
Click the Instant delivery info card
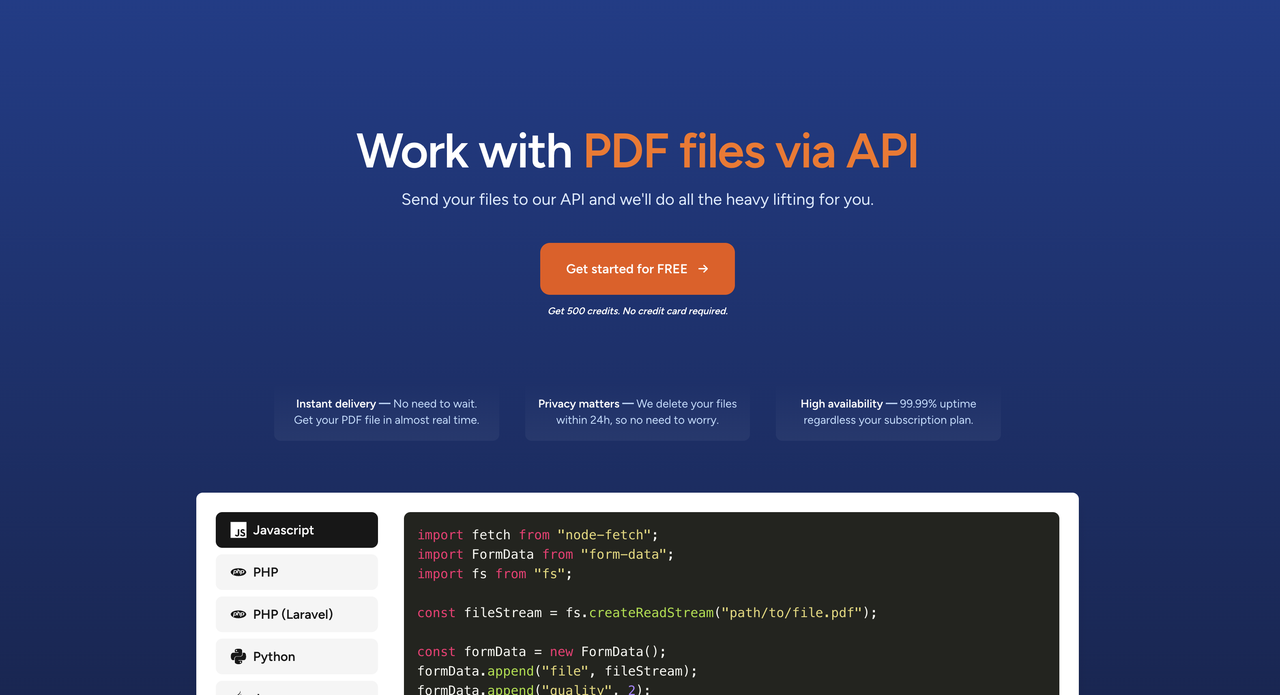tap(386, 412)
